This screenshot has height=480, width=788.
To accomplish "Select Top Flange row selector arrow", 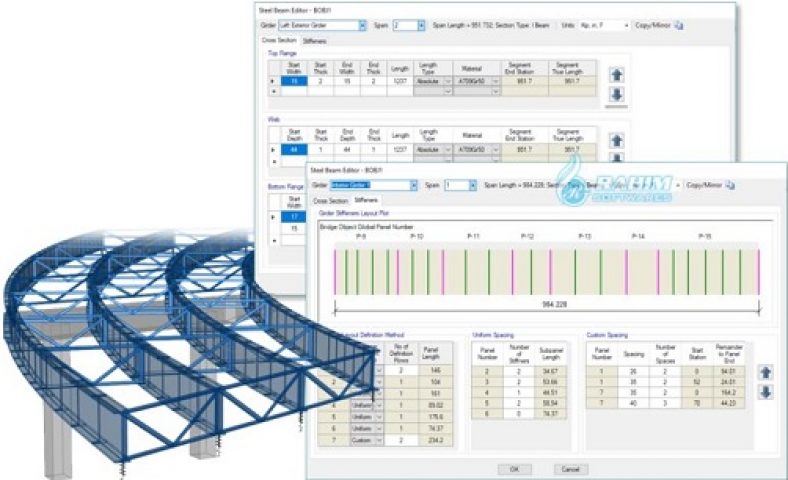I will 273,81.
